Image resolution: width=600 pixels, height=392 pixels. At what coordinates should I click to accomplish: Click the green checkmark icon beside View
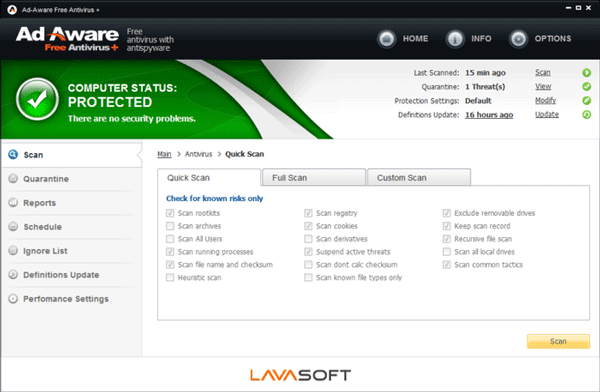pyautogui.click(x=586, y=87)
